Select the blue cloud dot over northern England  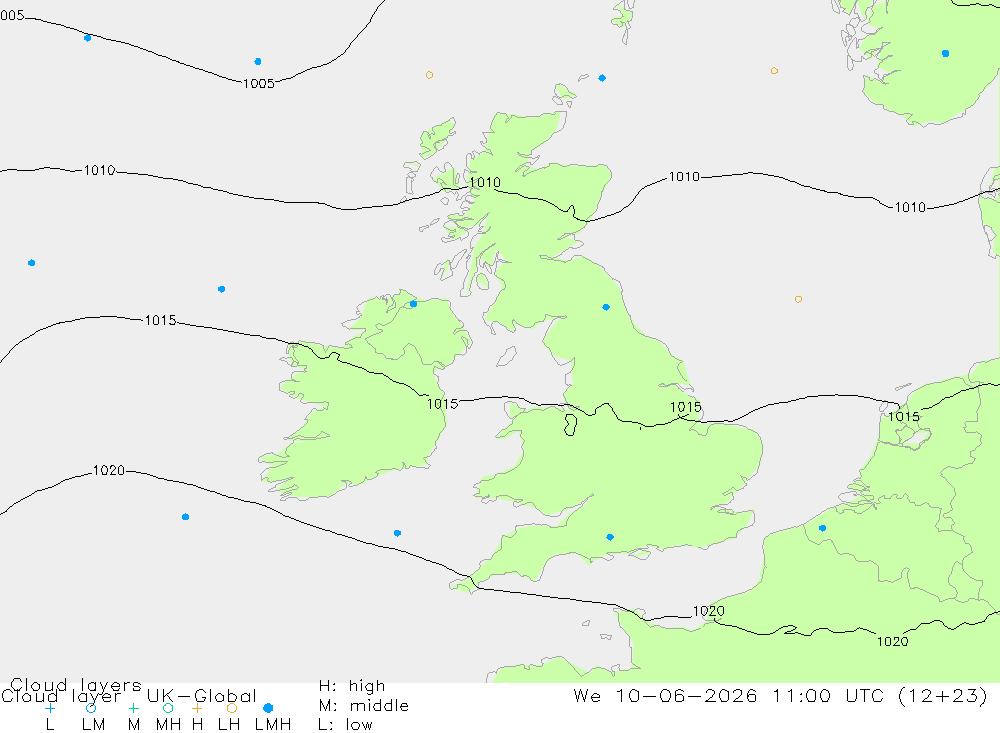pos(606,307)
